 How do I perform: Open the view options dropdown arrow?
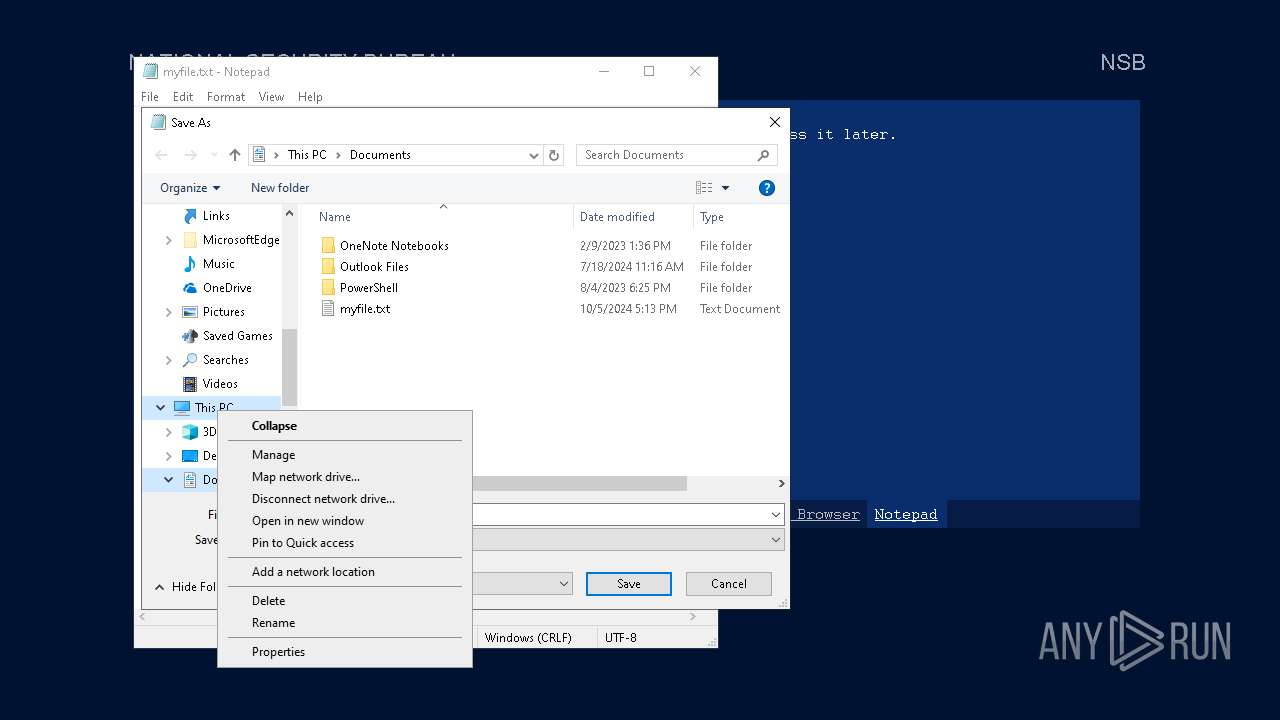(726, 188)
